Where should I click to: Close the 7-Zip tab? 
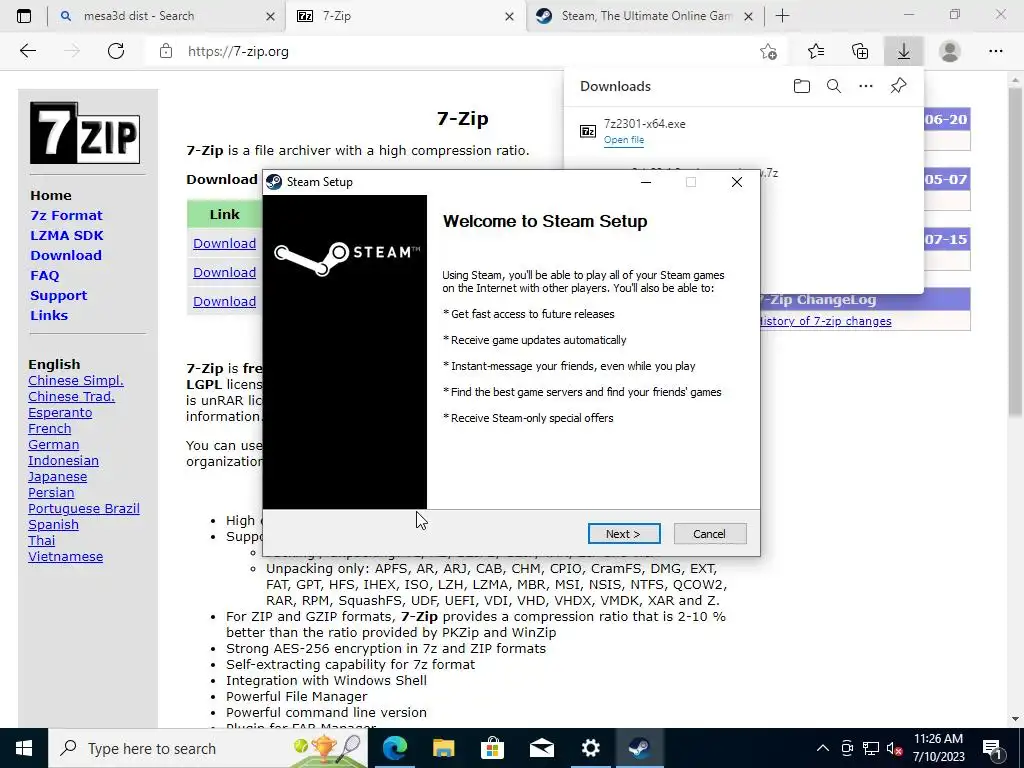click(509, 16)
